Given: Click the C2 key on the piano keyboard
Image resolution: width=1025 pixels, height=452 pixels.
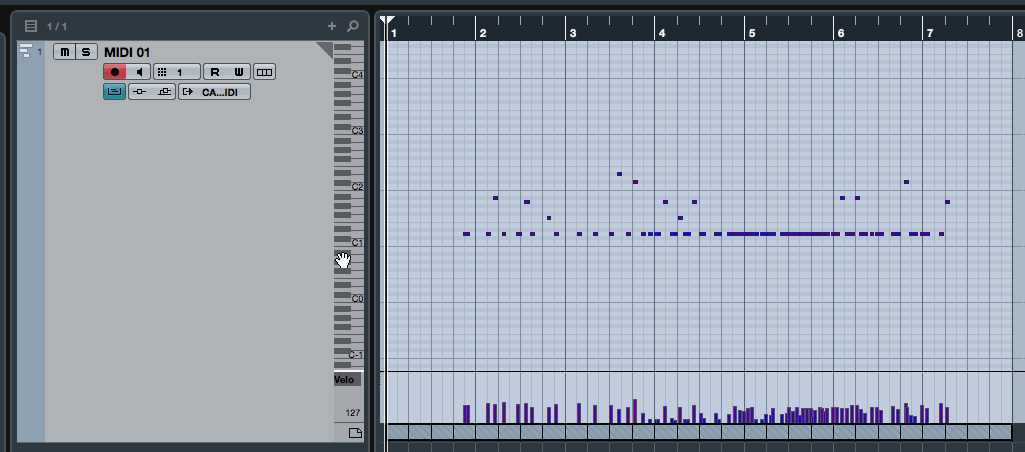Looking at the screenshot, I should click(345, 187).
